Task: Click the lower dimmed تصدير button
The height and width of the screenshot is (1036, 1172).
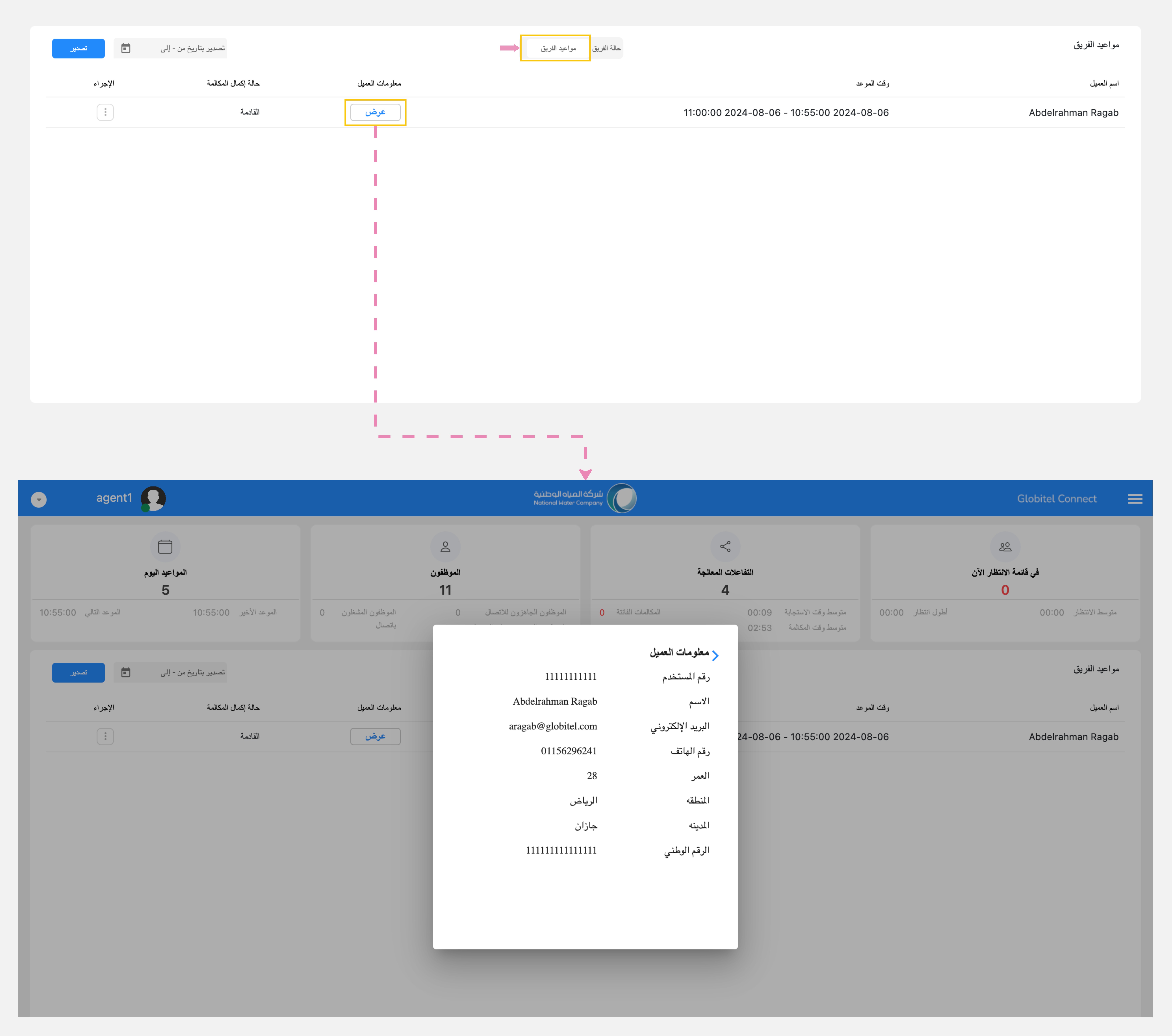Action: click(x=79, y=672)
